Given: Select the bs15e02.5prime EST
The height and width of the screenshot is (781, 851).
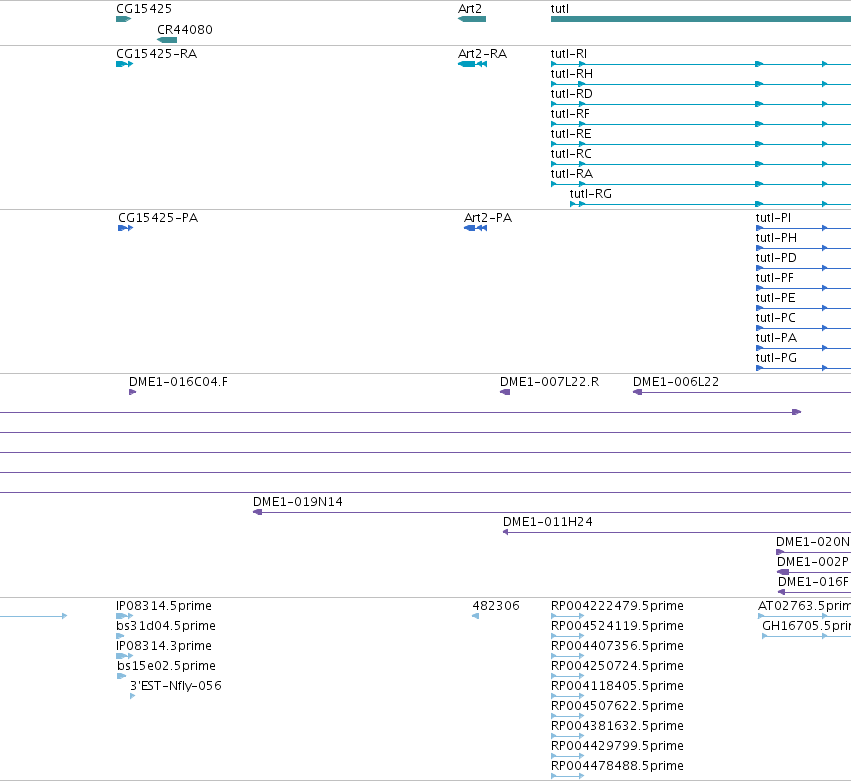Looking at the screenshot, I should click(122, 676).
